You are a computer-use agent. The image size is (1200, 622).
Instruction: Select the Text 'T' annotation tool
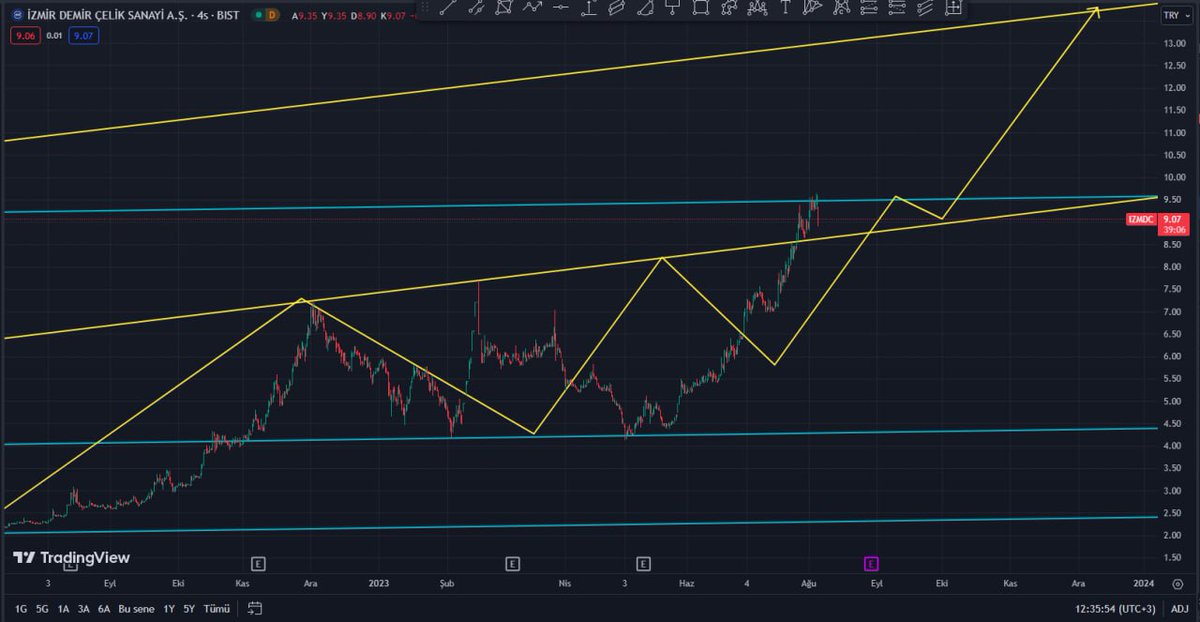785,8
